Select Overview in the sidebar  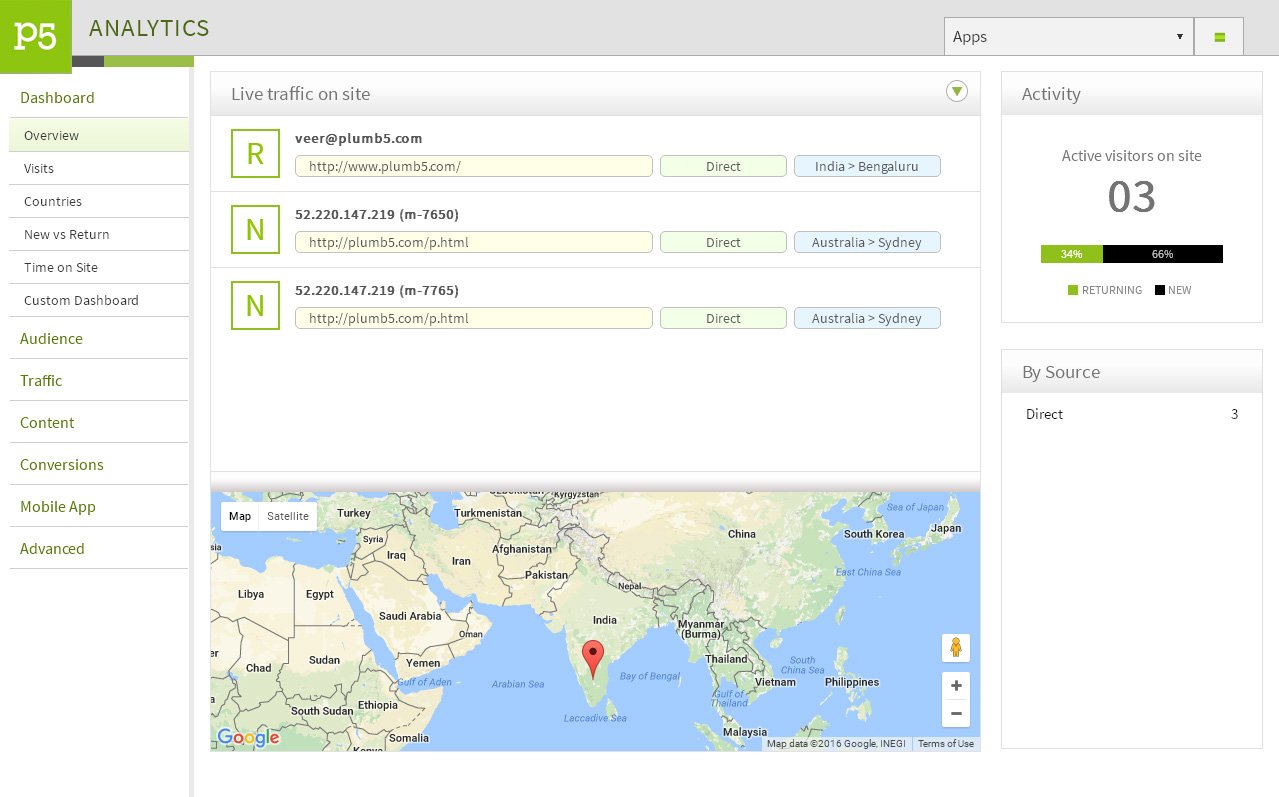point(99,135)
